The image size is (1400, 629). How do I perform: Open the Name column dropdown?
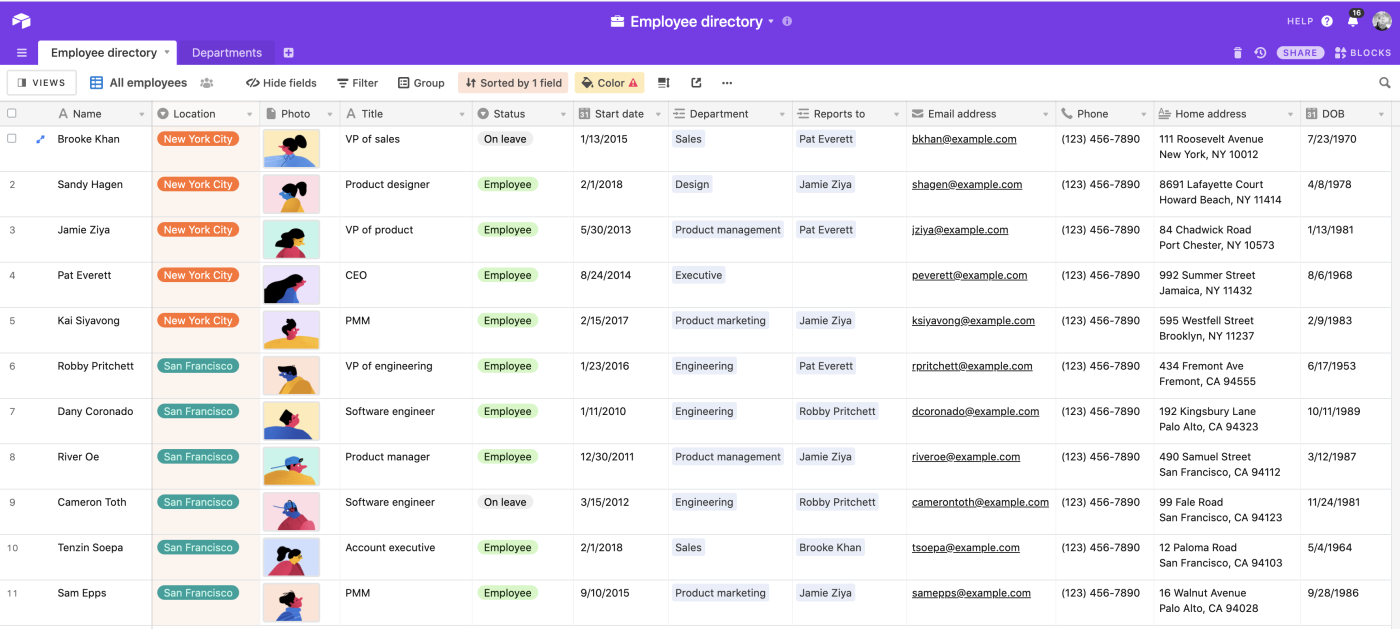pyautogui.click(x=141, y=114)
